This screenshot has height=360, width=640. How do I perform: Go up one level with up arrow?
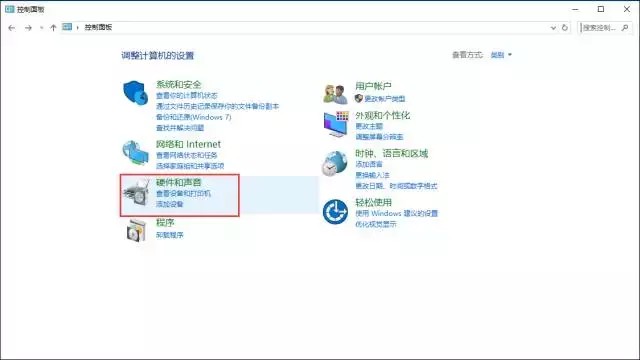53,28
